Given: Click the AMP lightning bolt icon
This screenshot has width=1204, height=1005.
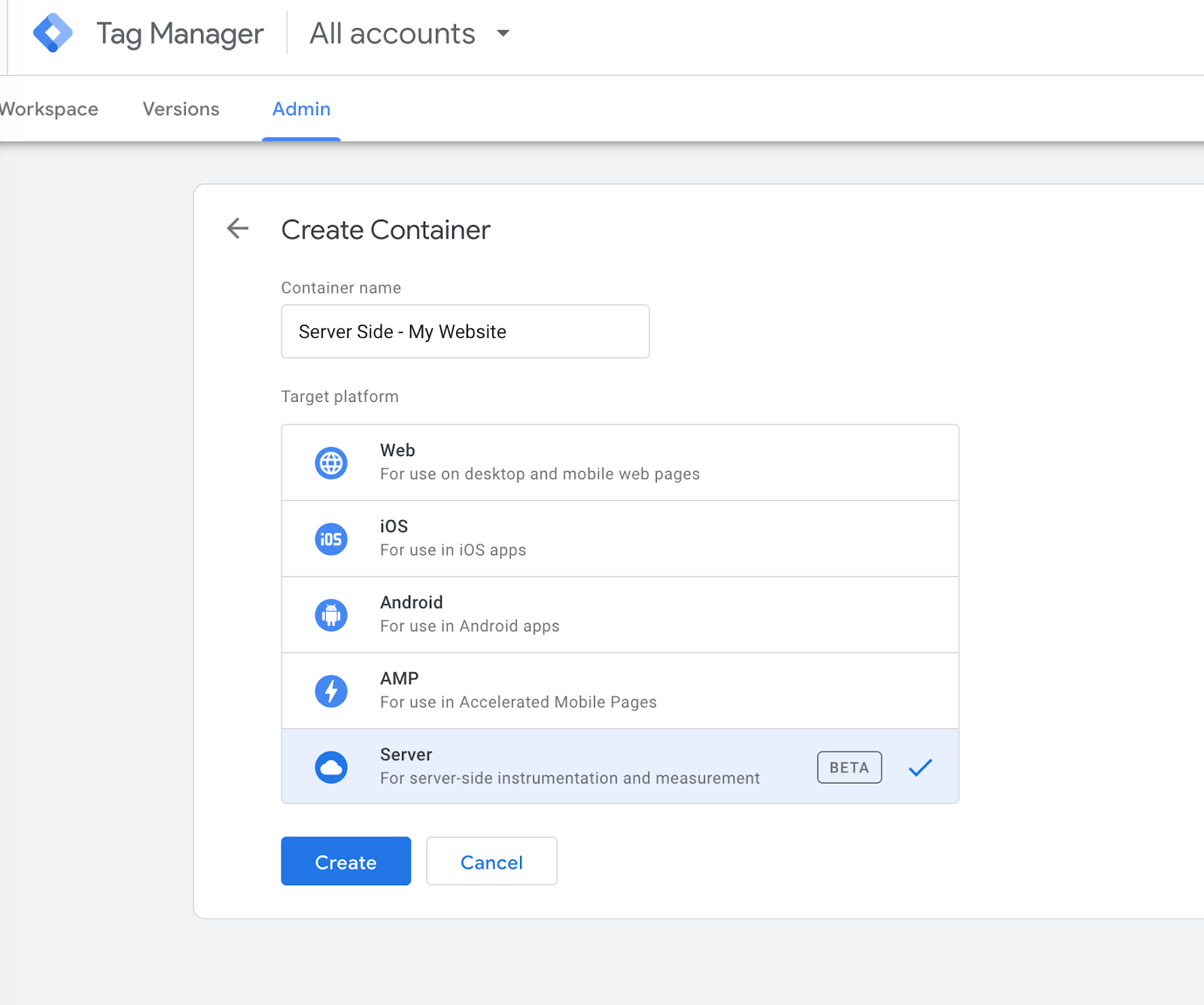Looking at the screenshot, I should 331,691.
